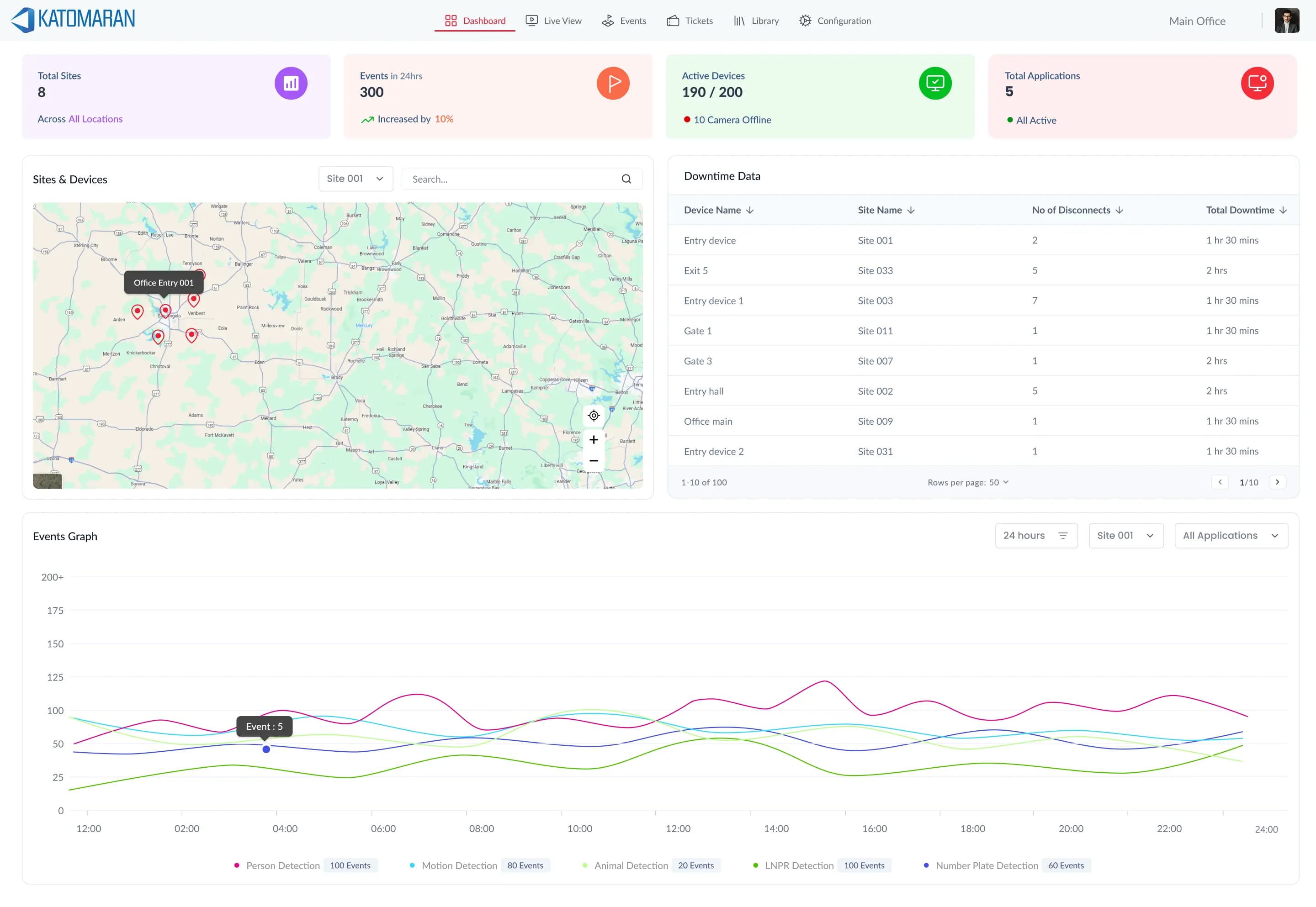Open the 24 hours time filter
Viewport: 1316px width, 907px height.
(x=1036, y=535)
